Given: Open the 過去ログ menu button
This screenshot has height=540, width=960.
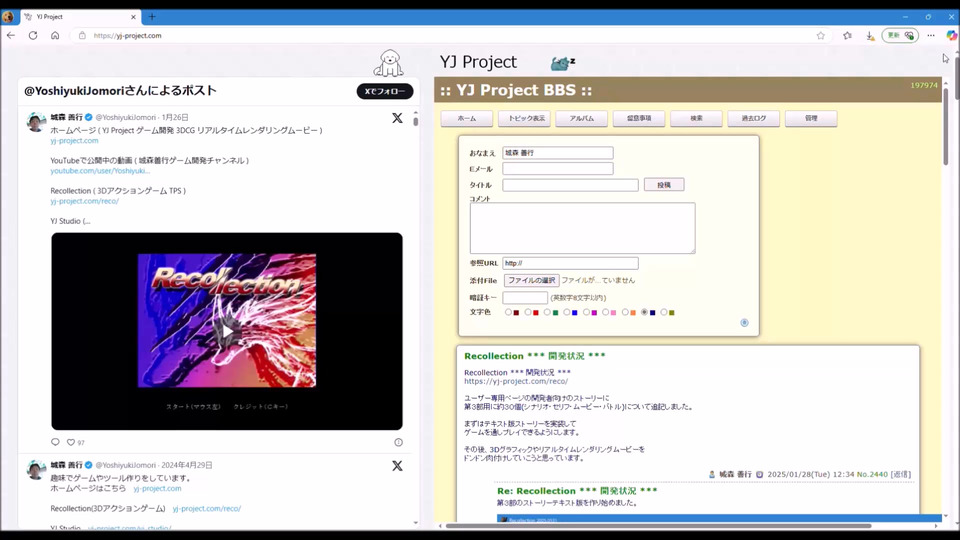Looking at the screenshot, I should click(x=754, y=118).
